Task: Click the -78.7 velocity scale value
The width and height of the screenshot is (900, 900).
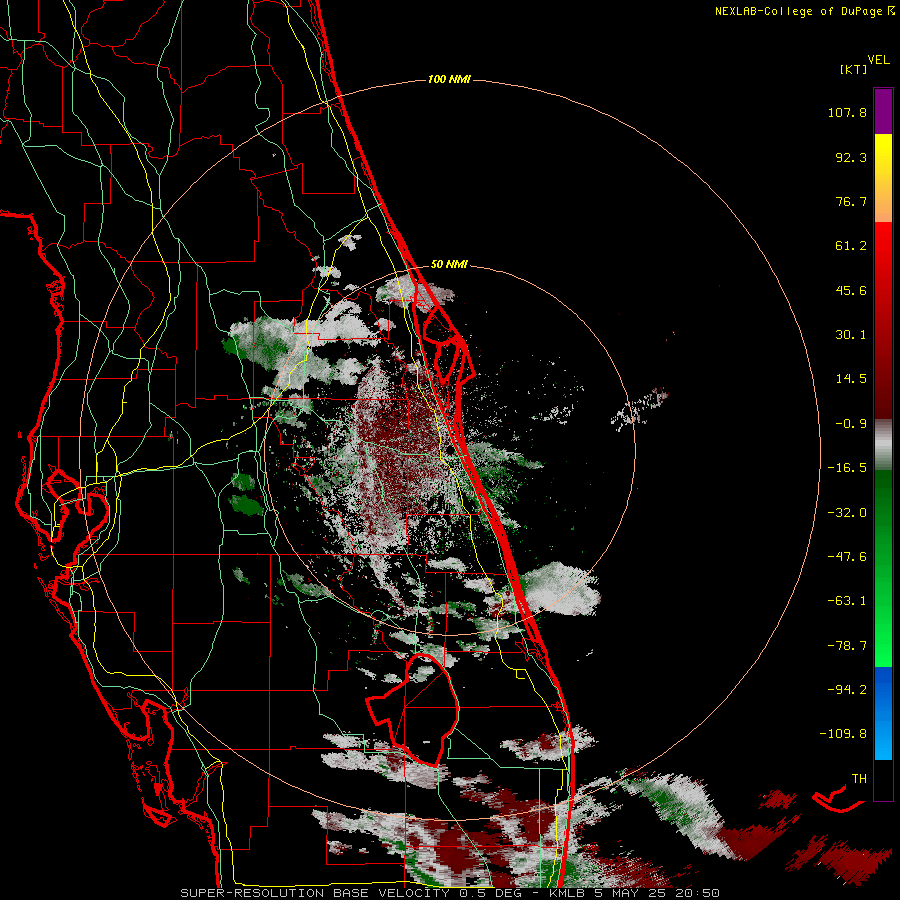Action: [847, 646]
